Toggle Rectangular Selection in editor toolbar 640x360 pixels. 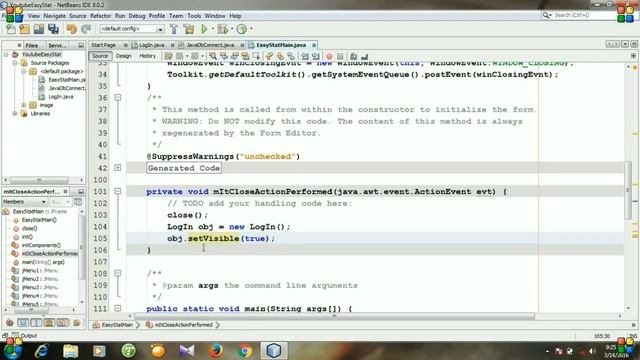[x=256, y=56]
